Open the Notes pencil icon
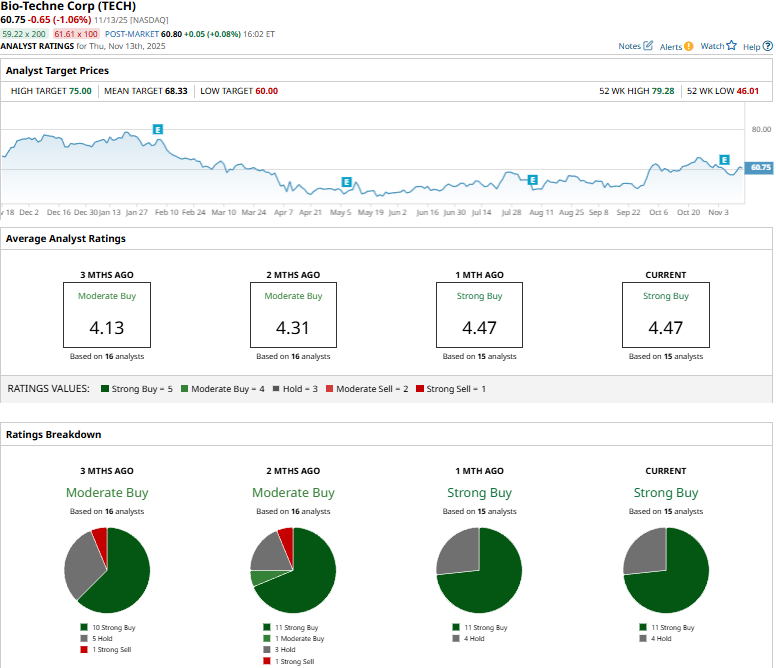776x668 pixels. pos(648,46)
